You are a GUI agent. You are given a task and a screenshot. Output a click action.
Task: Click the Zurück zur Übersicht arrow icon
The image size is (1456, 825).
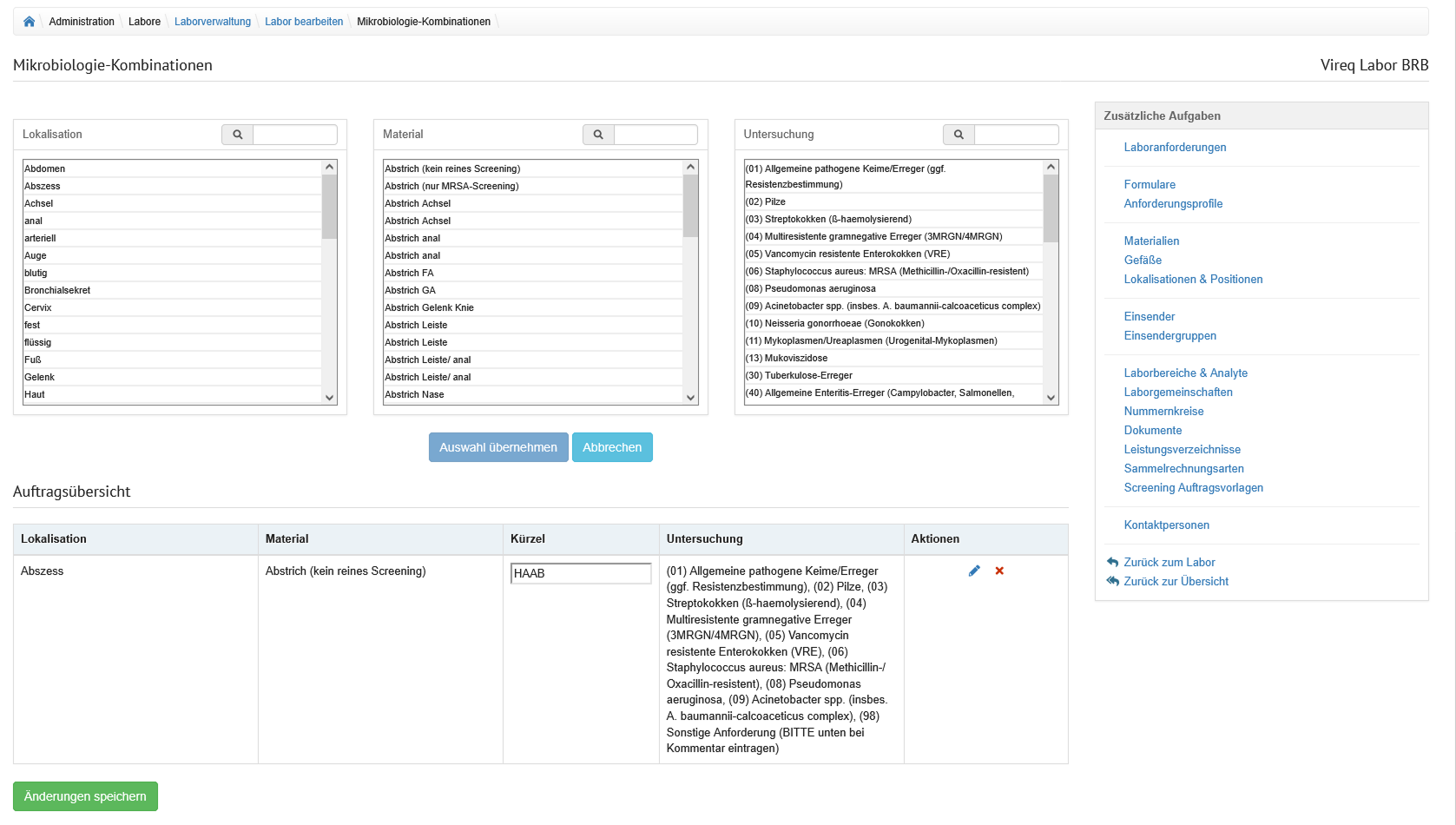1113,581
